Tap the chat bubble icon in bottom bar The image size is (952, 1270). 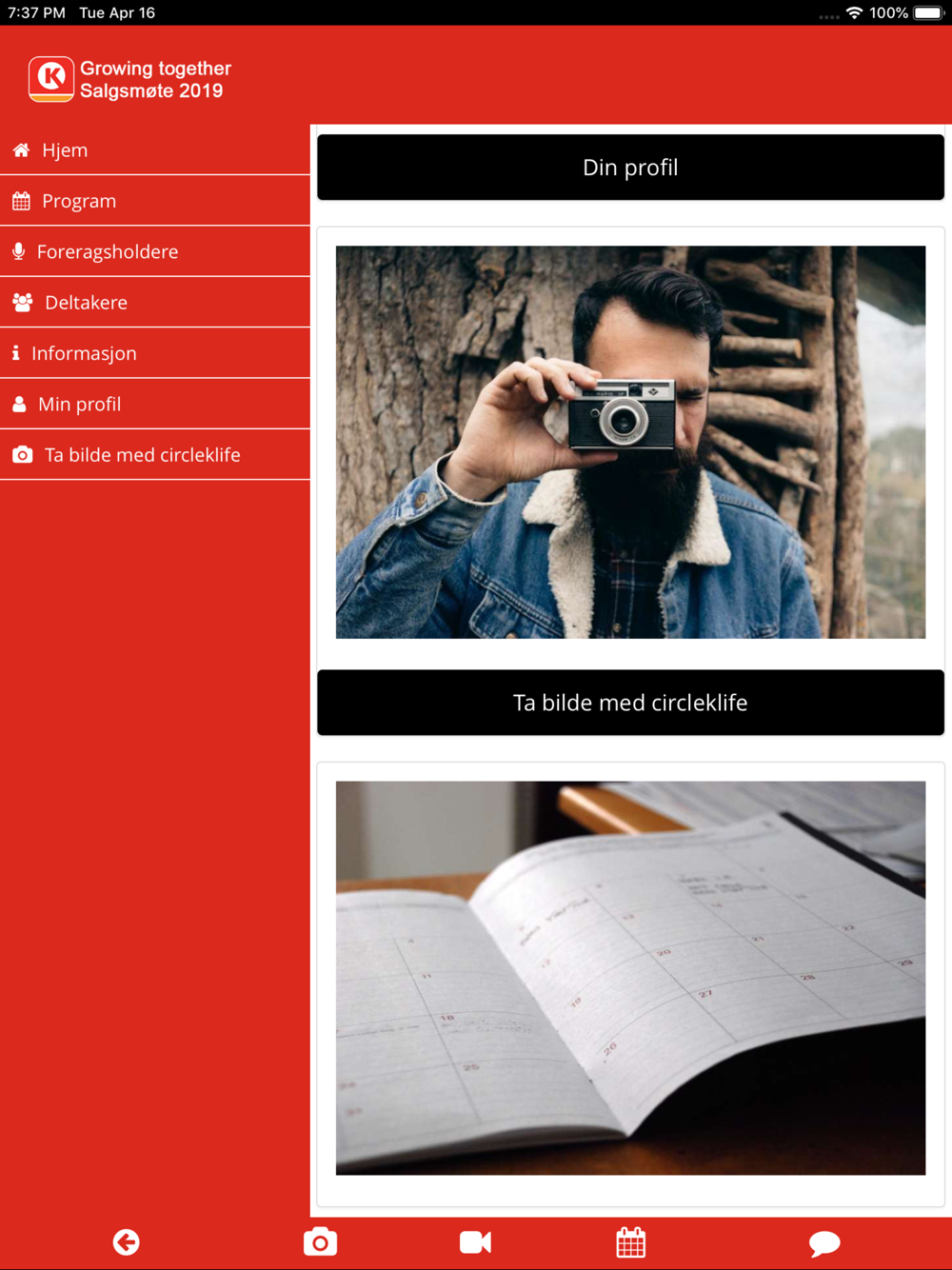pos(824,1243)
